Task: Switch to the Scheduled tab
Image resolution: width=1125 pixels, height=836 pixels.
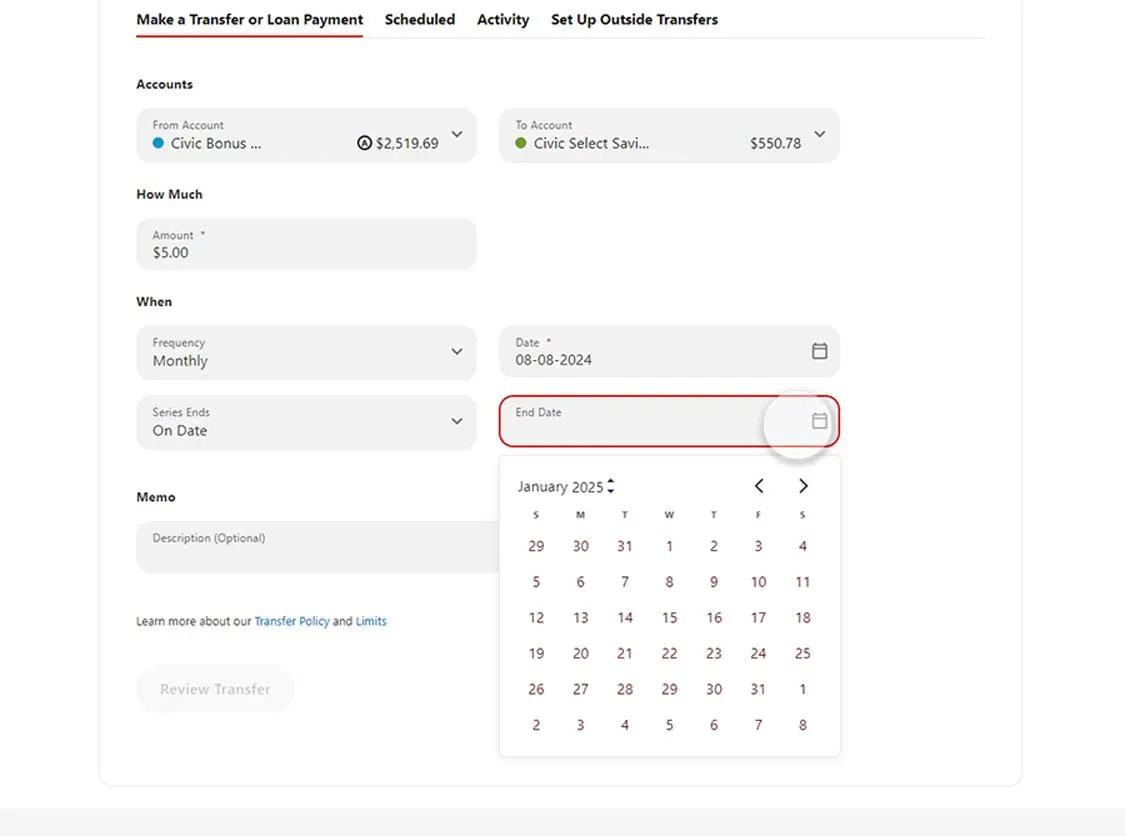Action: [419, 19]
